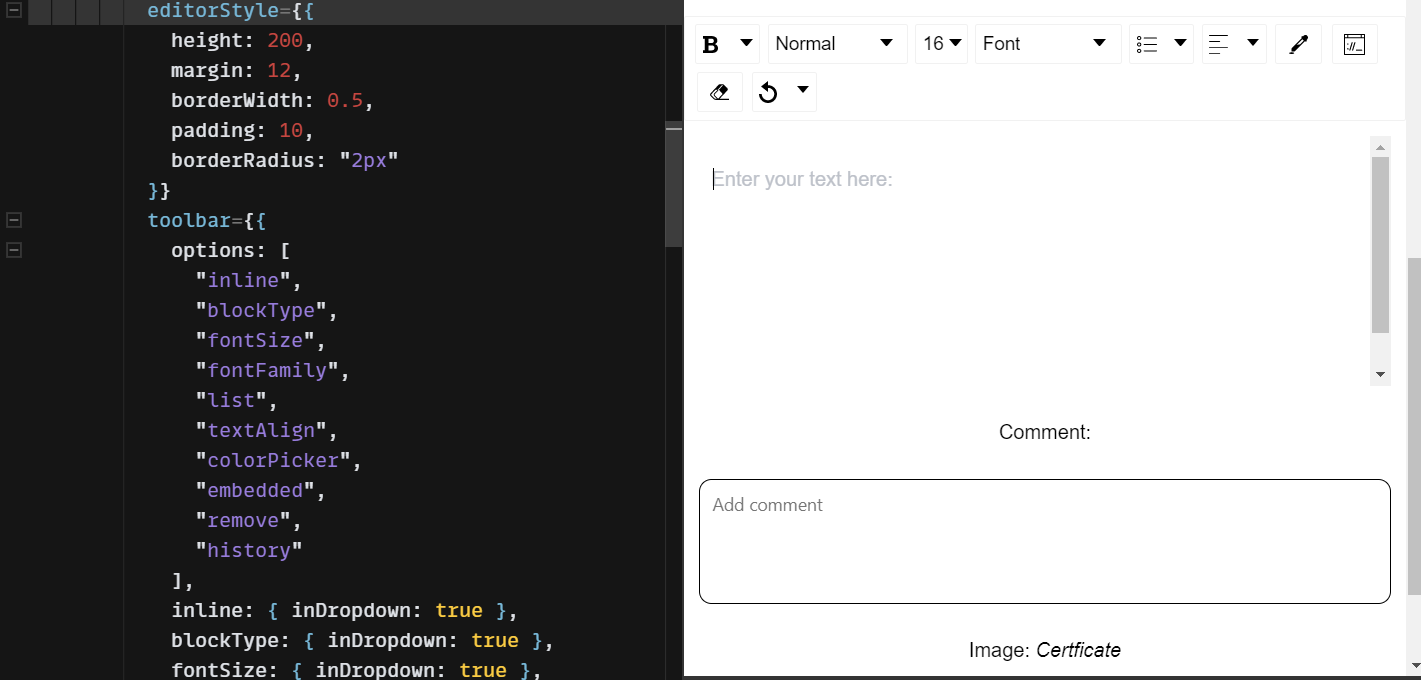
Task: Click the undo history icon
Action: pyautogui.click(x=768, y=92)
